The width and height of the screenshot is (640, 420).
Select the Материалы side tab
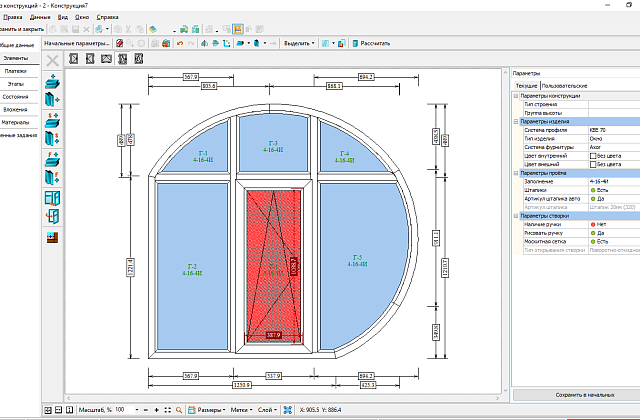pos(16,122)
